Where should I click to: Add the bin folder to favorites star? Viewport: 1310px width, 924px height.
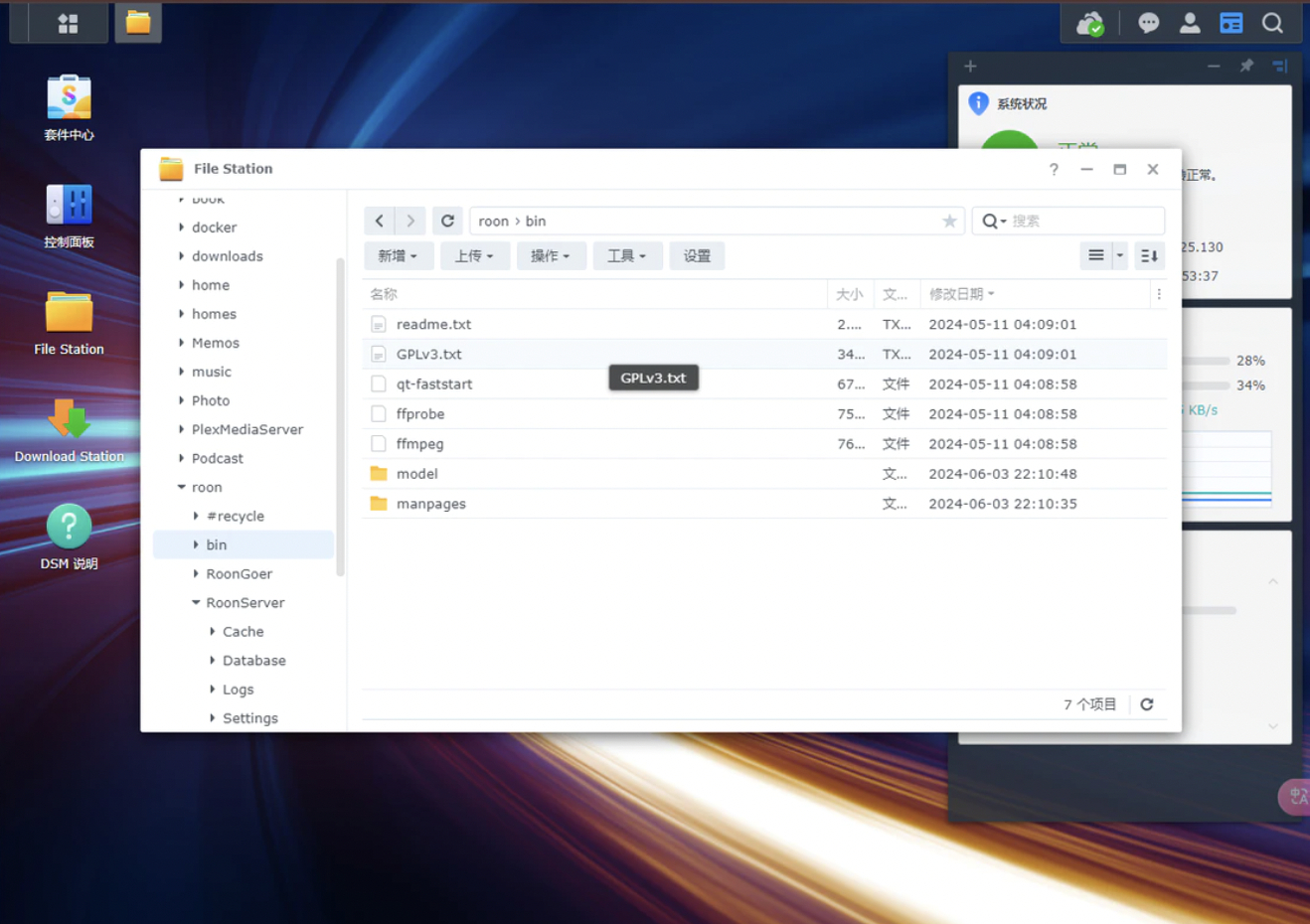949,221
